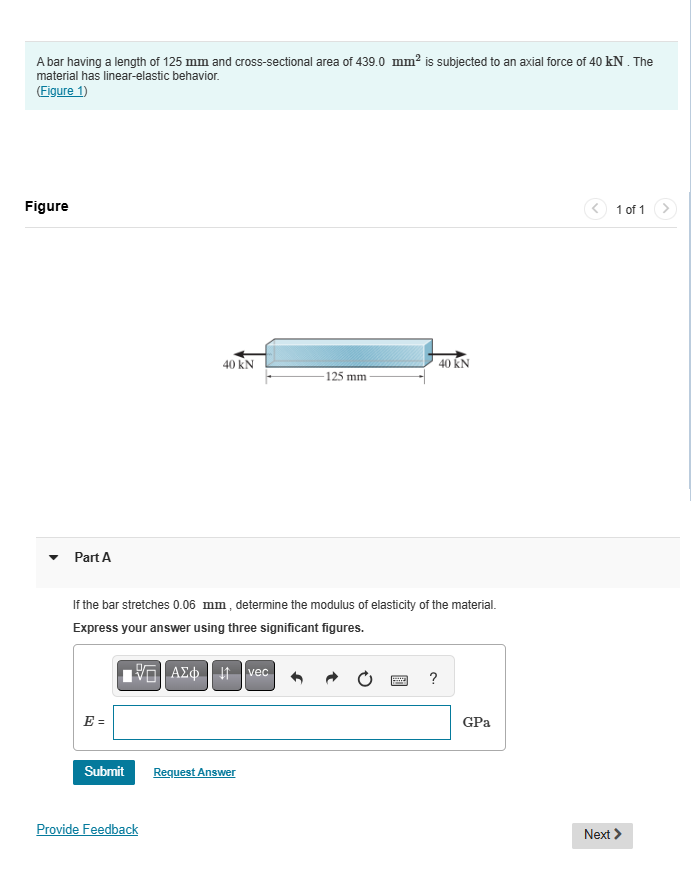Click the redo arrow in the answer toolbar
Image resolution: width=692 pixels, height=875 pixels.
(x=331, y=677)
